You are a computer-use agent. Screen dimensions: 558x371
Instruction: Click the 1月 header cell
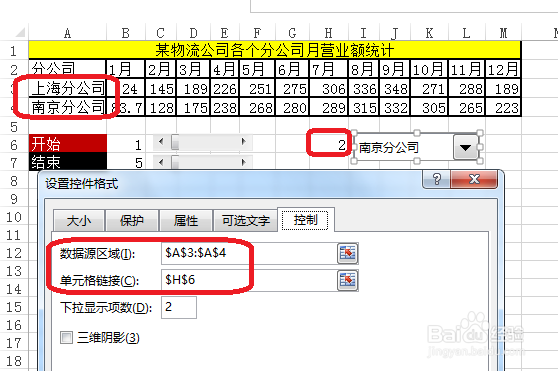[x=126, y=69]
